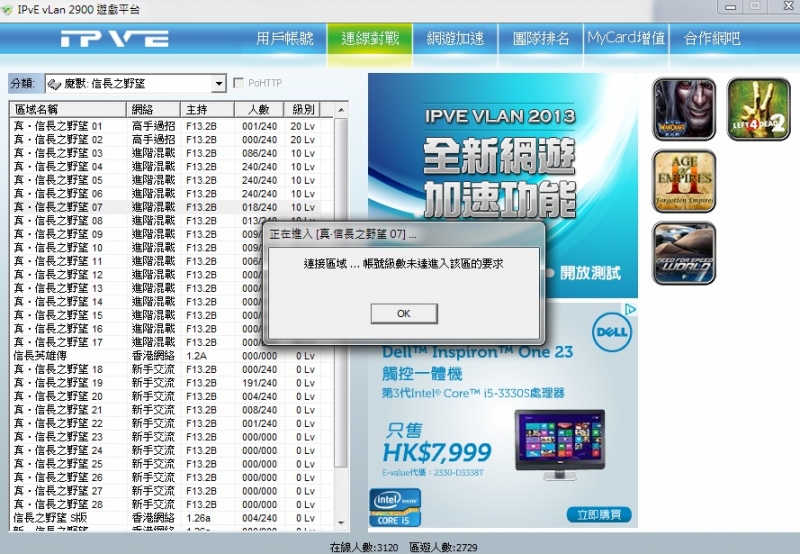Click the Dell ad choices icon

pos(630,309)
